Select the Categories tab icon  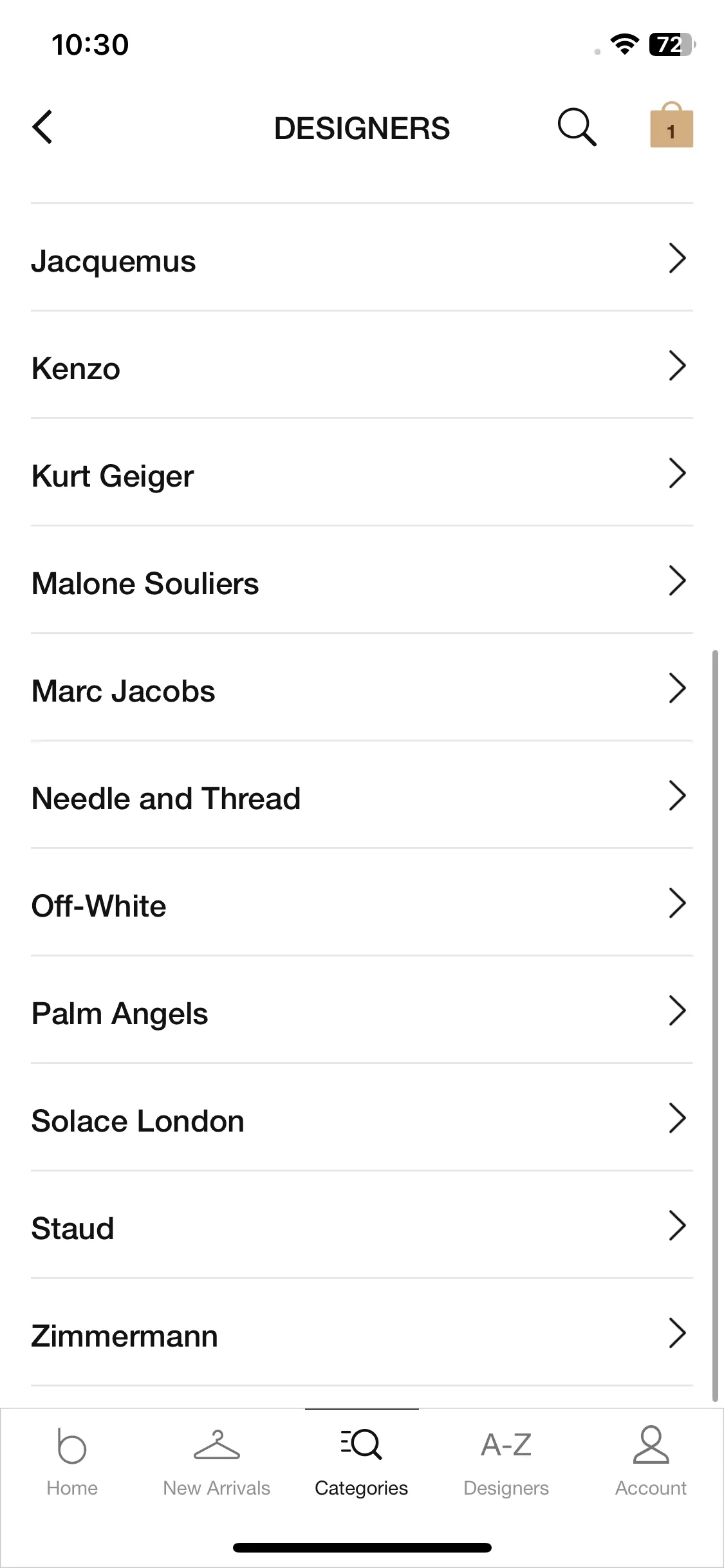tap(362, 1444)
